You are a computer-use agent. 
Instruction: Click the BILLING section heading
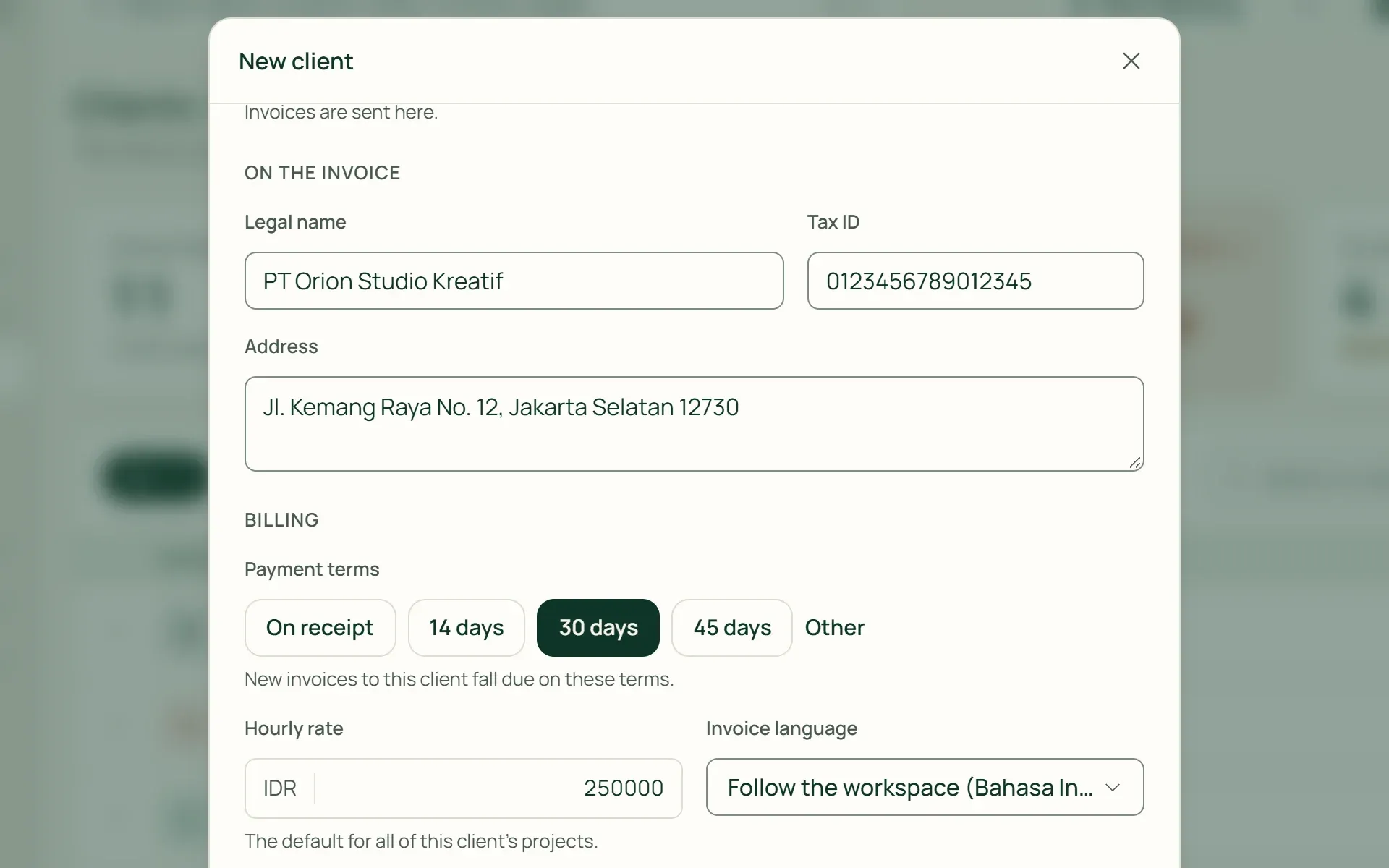281,520
